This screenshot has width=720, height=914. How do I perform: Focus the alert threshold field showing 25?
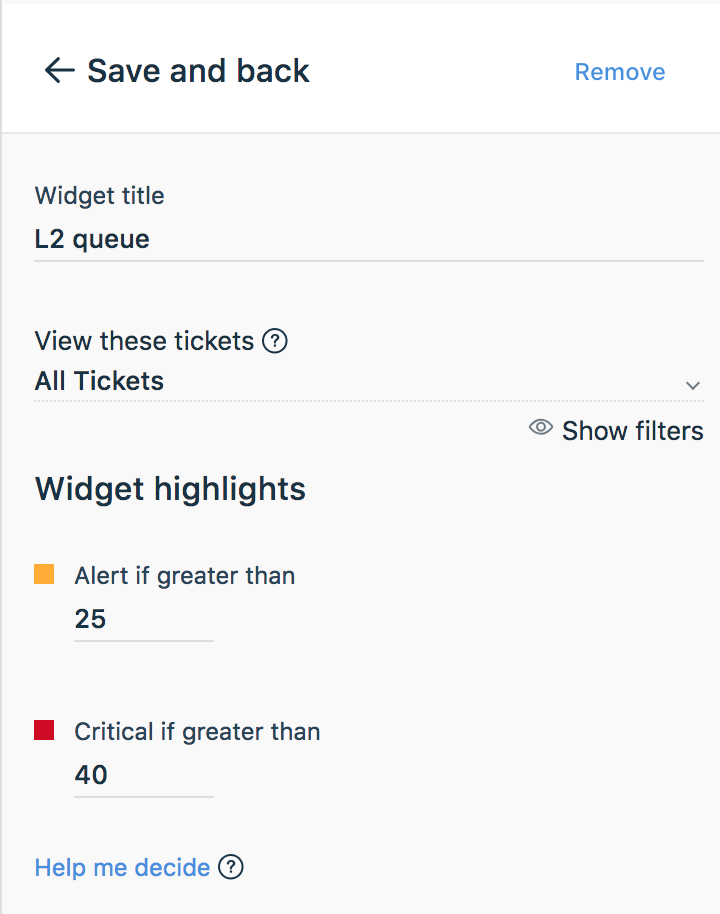pyautogui.click(x=144, y=620)
